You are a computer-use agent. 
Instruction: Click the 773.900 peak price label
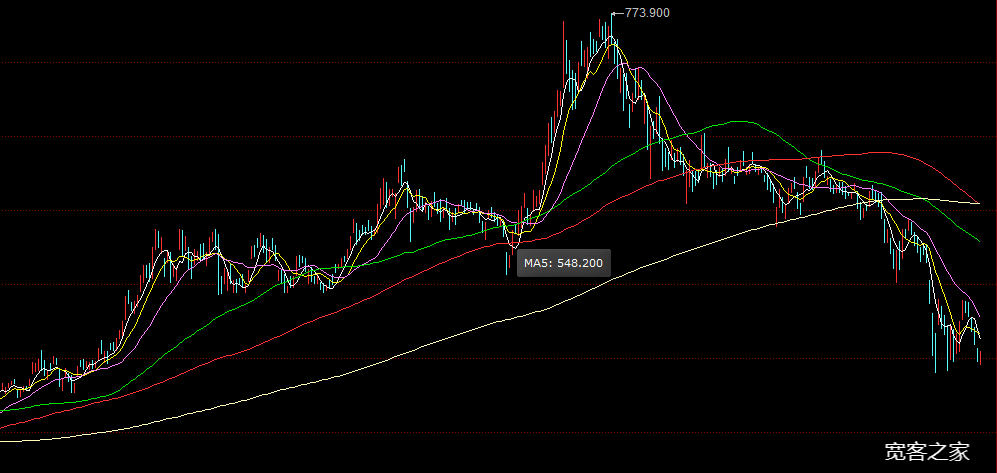click(x=647, y=13)
